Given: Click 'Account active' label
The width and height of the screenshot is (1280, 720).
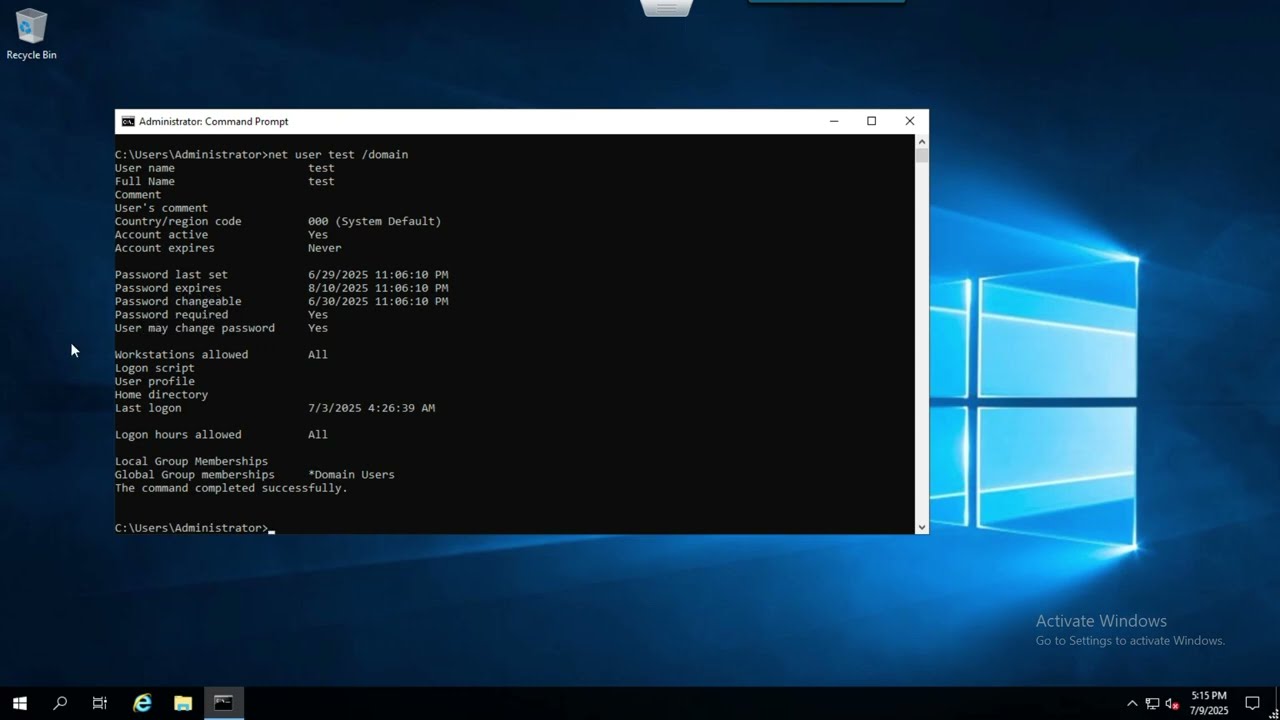Looking at the screenshot, I should pos(161,235).
